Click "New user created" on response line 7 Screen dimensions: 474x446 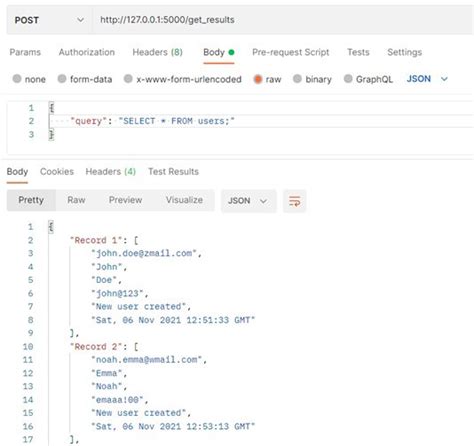coord(139,307)
